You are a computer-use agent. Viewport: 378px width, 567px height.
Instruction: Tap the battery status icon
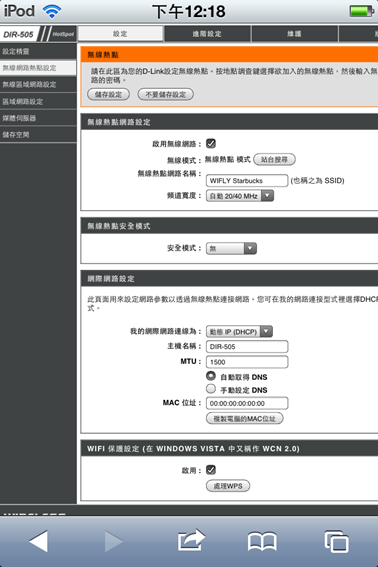point(361,11)
